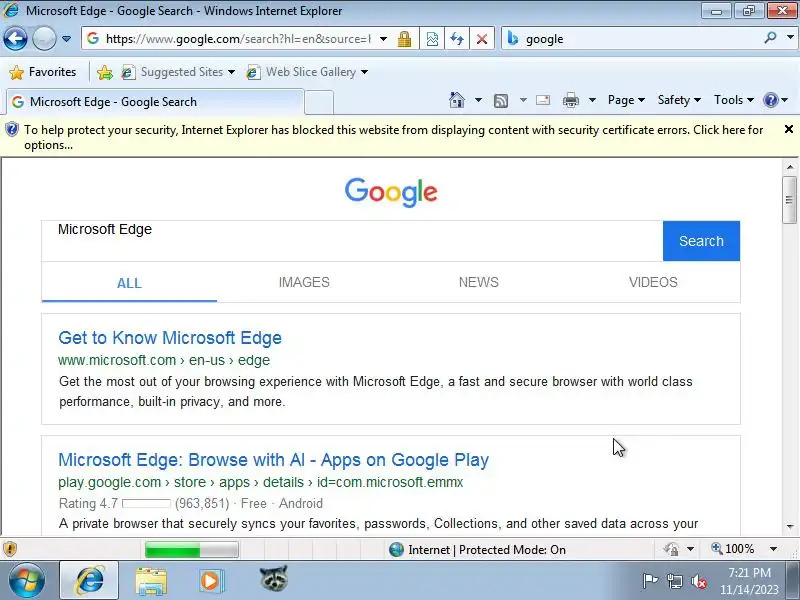Open Get to Know Microsoft Edge link
Viewport: 800px width, 600px height.
coord(170,338)
